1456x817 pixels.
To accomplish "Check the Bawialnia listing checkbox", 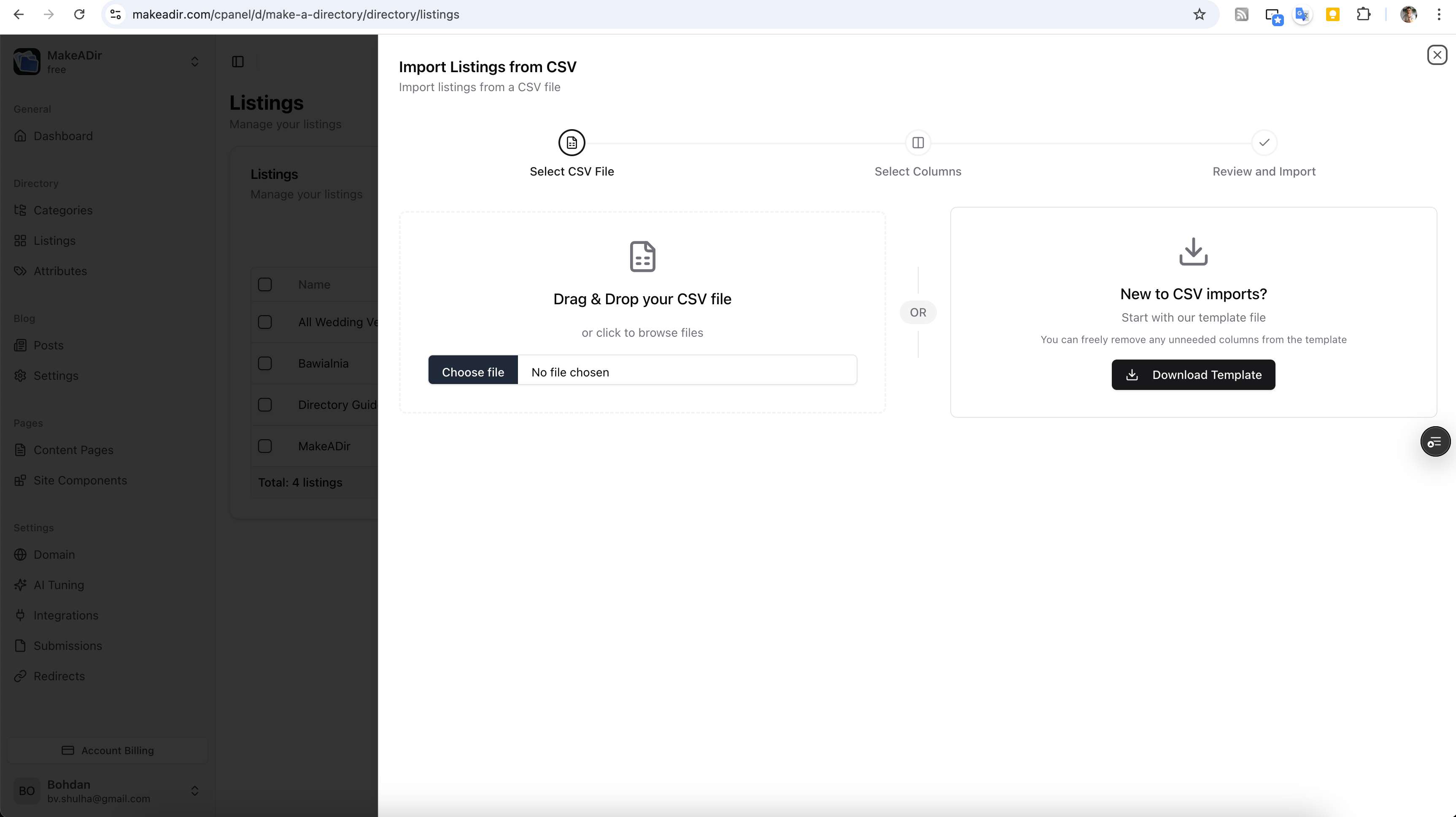I will pyautogui.click(x=264, y=363).
